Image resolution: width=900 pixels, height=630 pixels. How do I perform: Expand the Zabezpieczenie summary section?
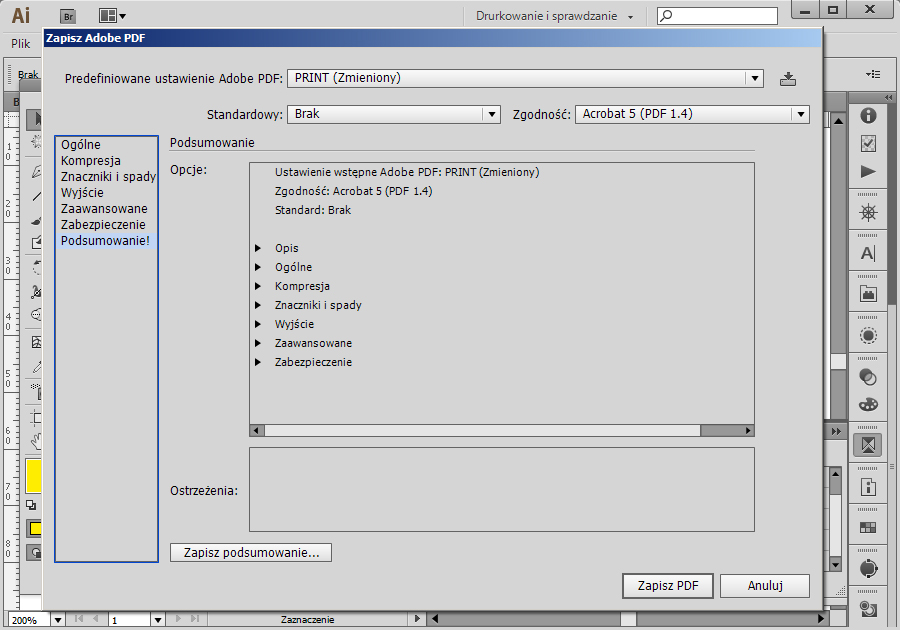[x=258, y=361]
